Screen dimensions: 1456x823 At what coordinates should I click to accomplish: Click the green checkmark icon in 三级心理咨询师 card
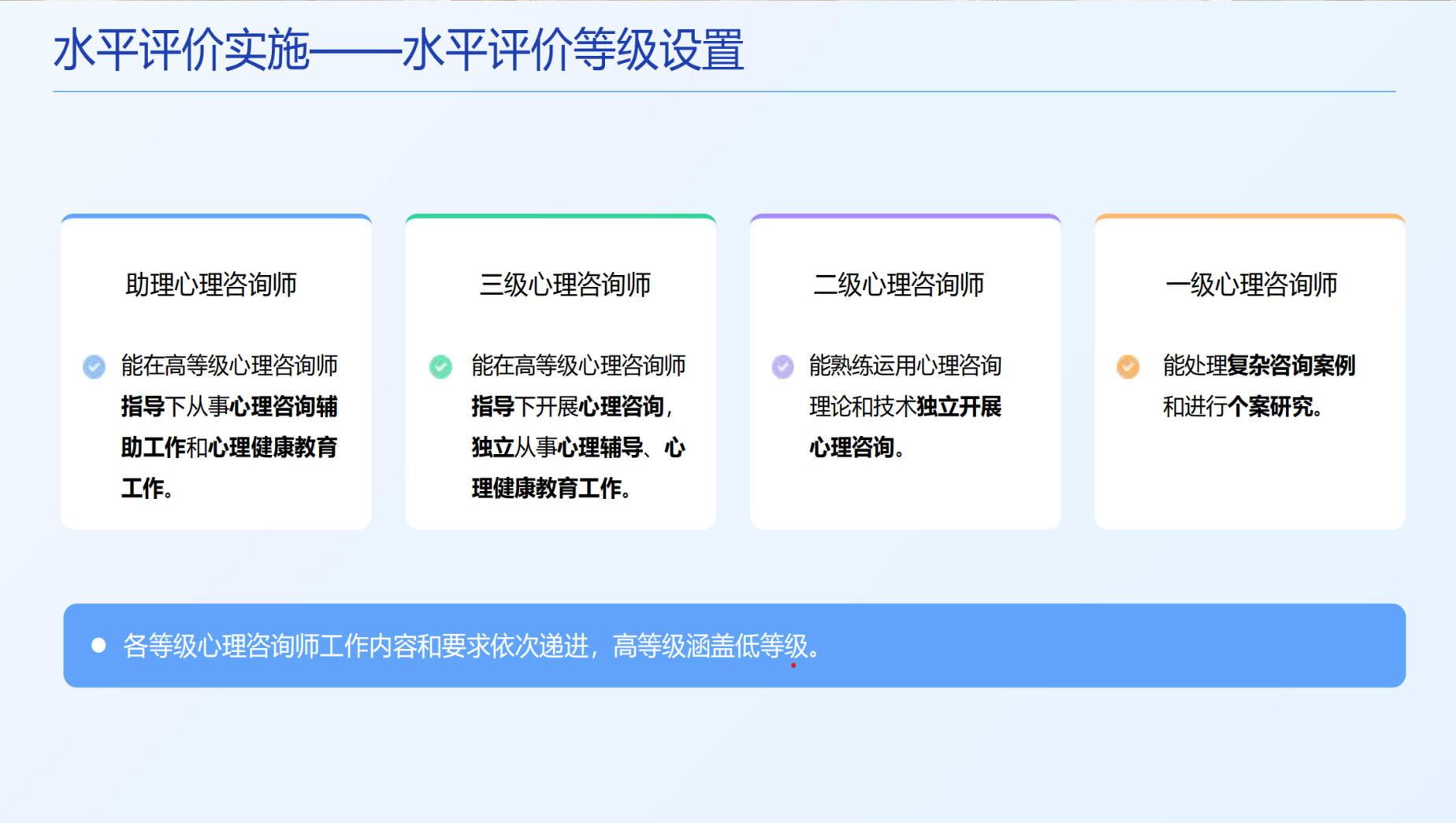point(440,367)
